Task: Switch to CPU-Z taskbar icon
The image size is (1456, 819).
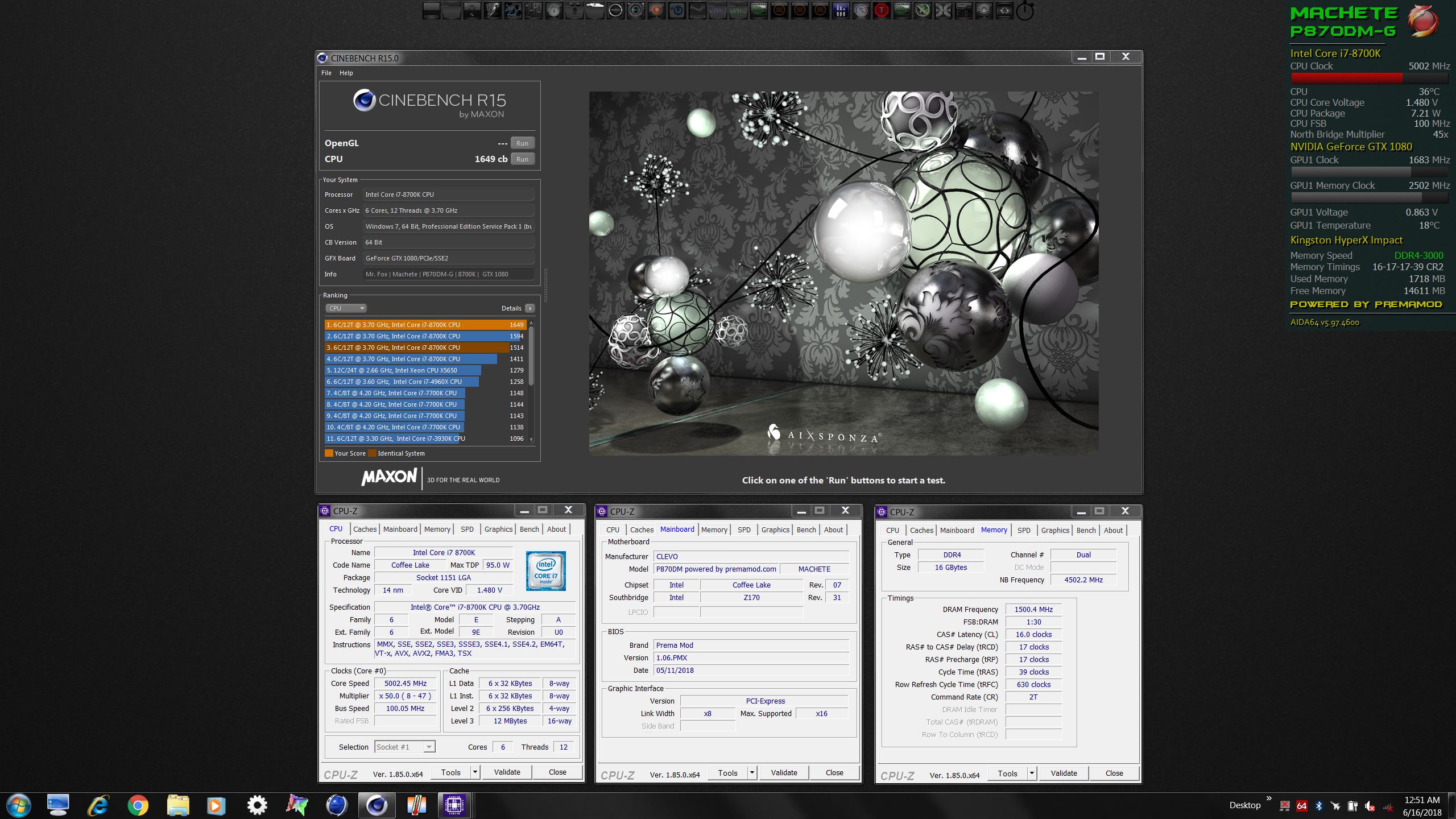Action: pos(454,805)
